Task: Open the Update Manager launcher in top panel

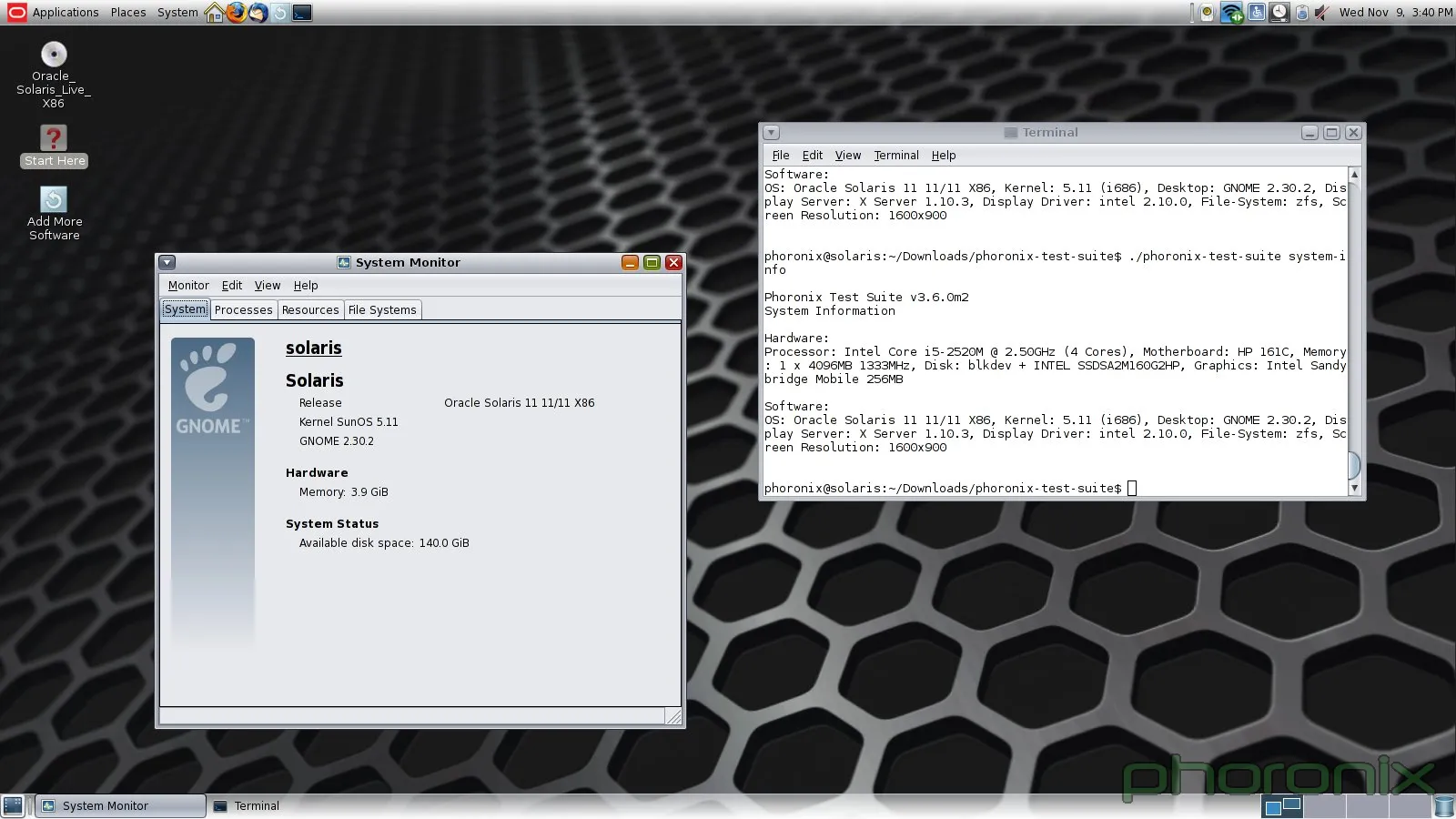Action: (x=280, y=13)
